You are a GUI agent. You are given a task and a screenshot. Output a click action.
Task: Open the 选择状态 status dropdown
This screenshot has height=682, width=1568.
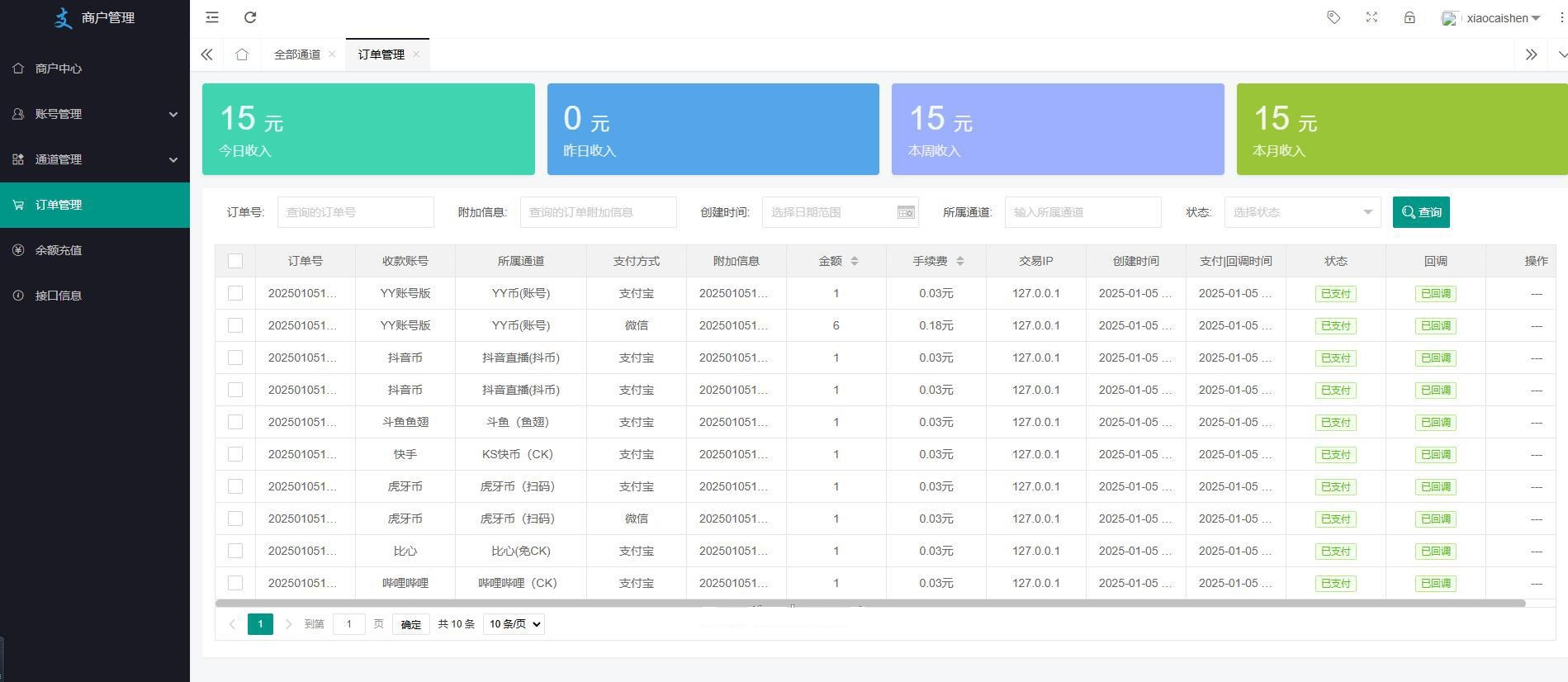click(x=1302, y=212)
